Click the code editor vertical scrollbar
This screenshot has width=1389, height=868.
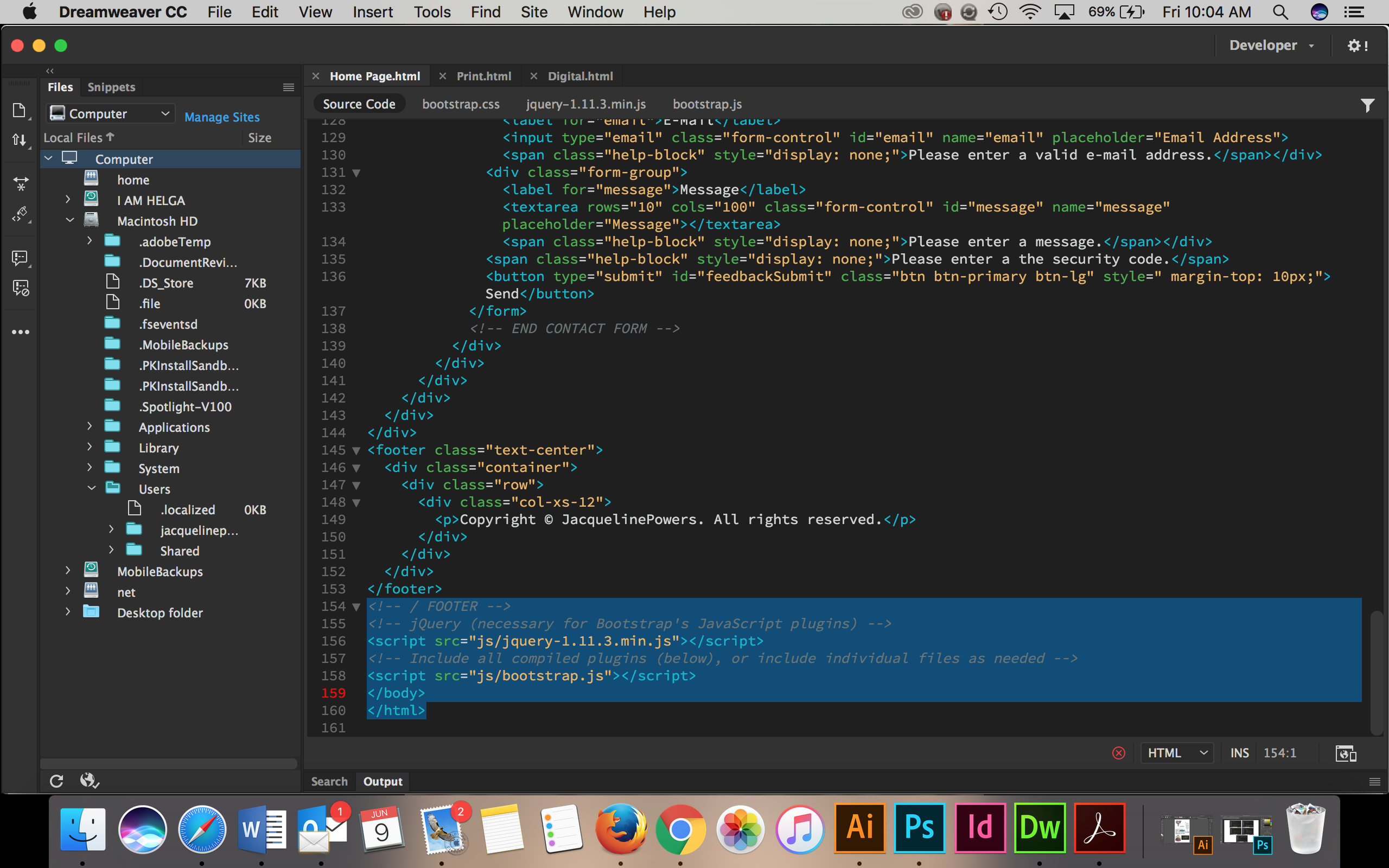tap(1377, 672)
